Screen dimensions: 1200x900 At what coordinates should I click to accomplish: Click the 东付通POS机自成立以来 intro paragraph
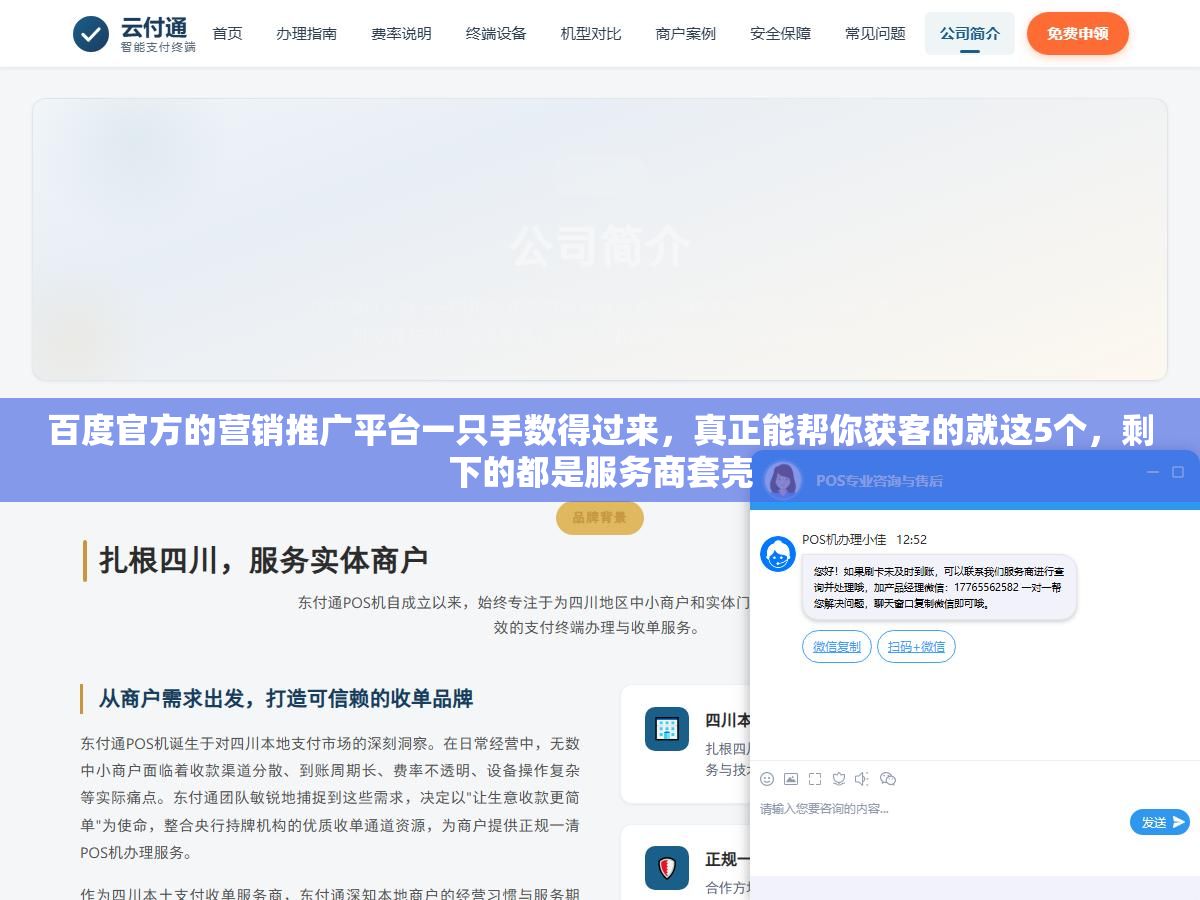tap(525, 615)
